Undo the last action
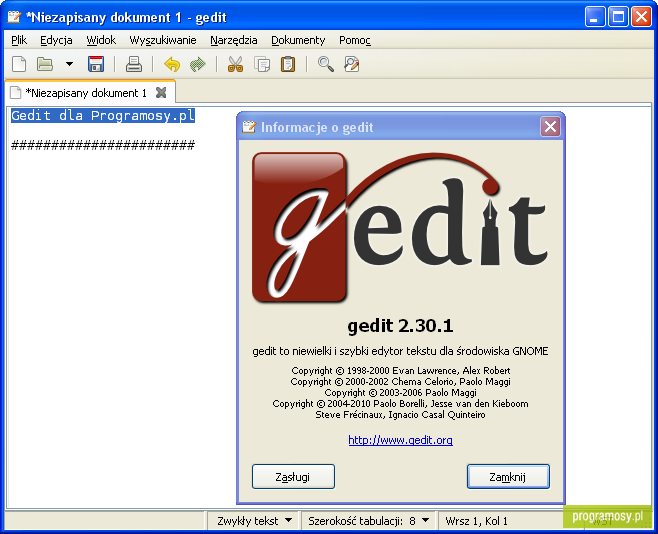 [172, 64]
